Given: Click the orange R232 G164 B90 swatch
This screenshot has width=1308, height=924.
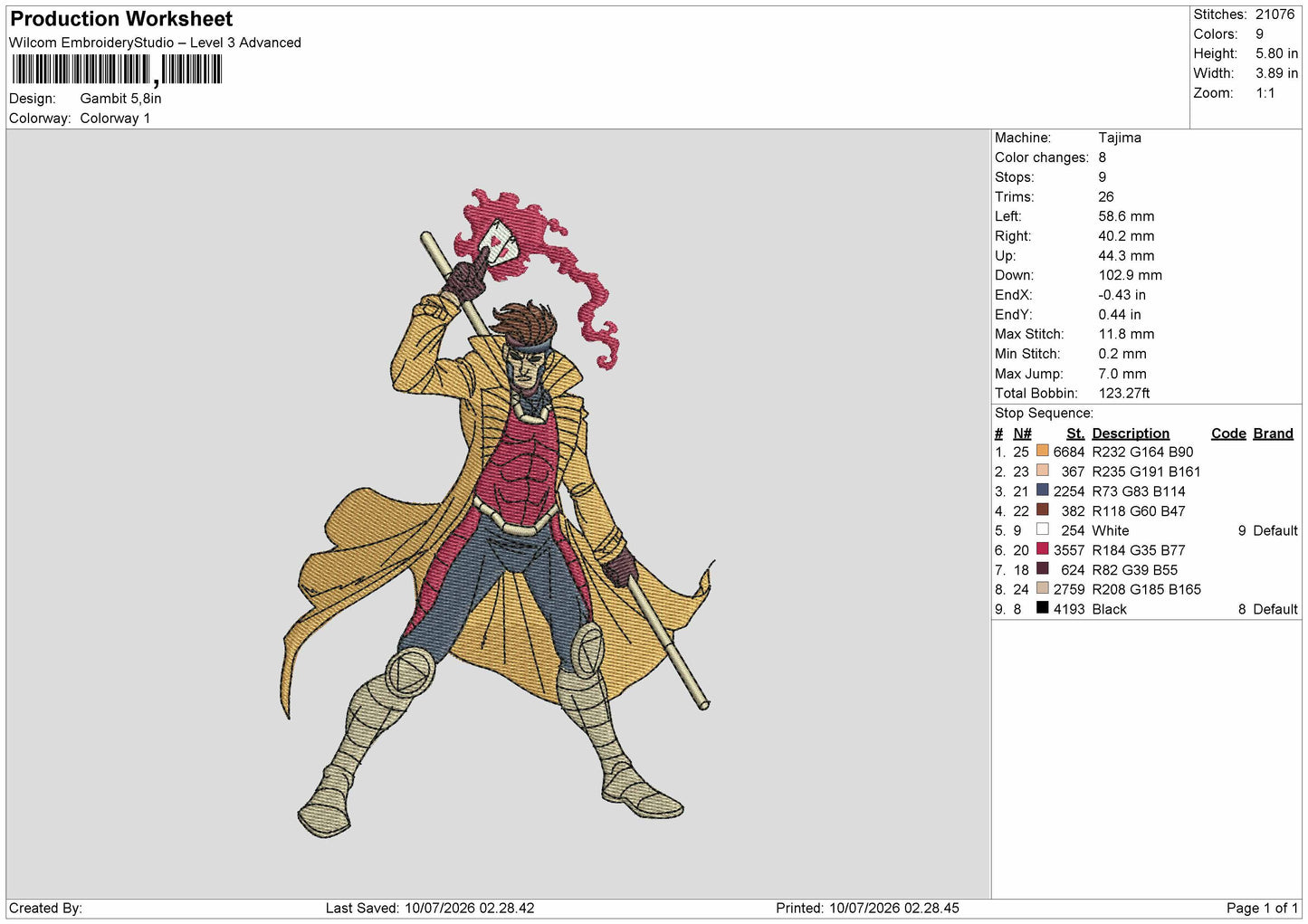Looking at the screenshot, I should [x=1042, y=451].
